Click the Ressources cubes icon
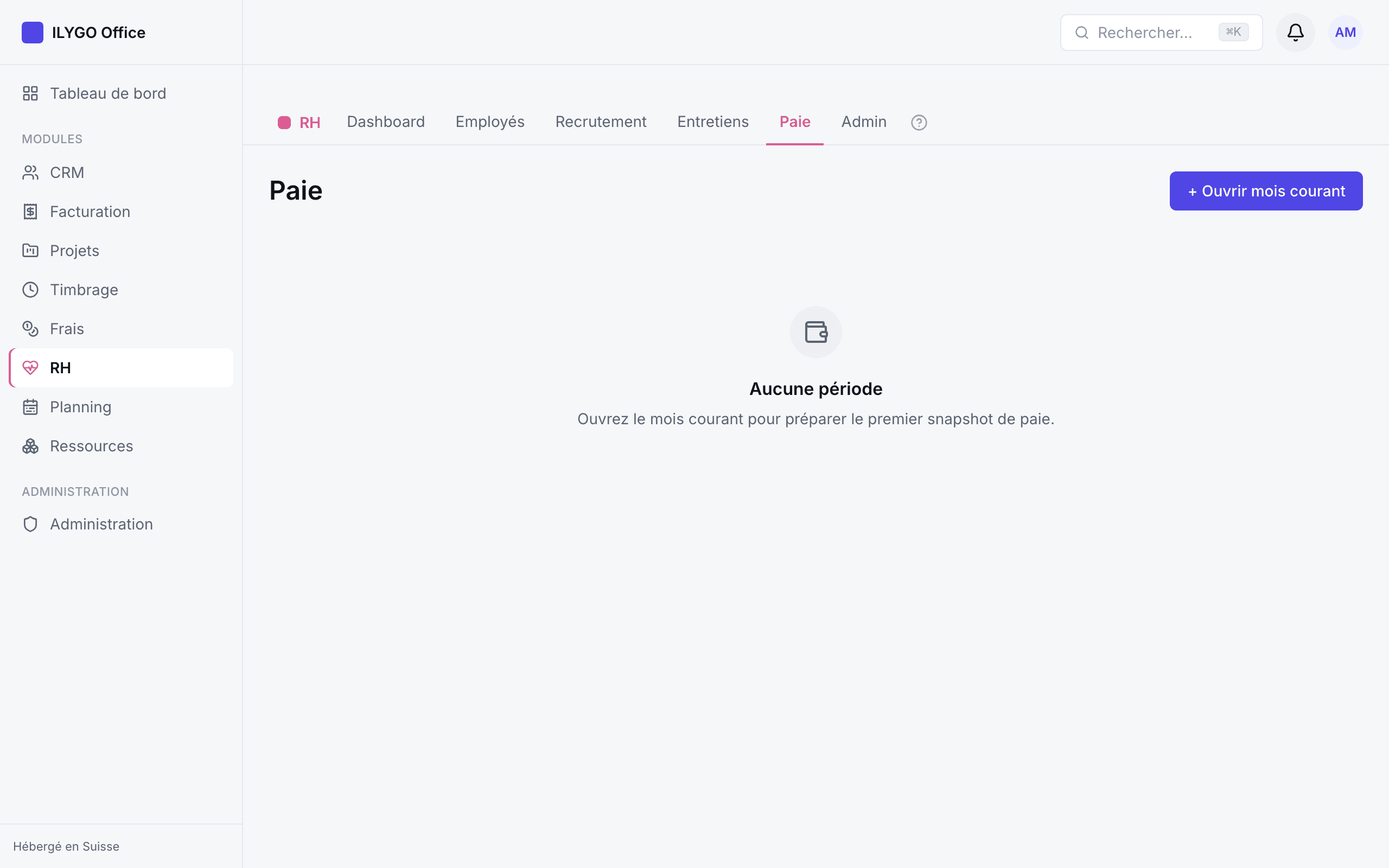This screenshot has width=1389, height=868. [x=30, y=446]
